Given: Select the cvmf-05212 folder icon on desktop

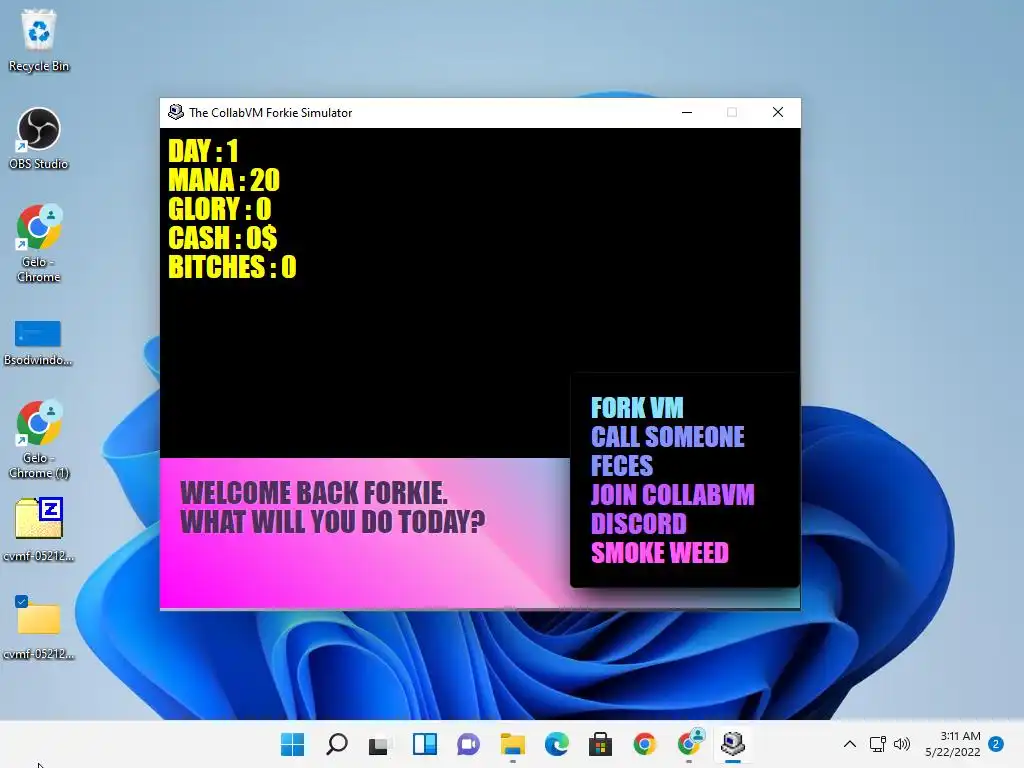Looking at the screenshot, I should tap(39, 628).
